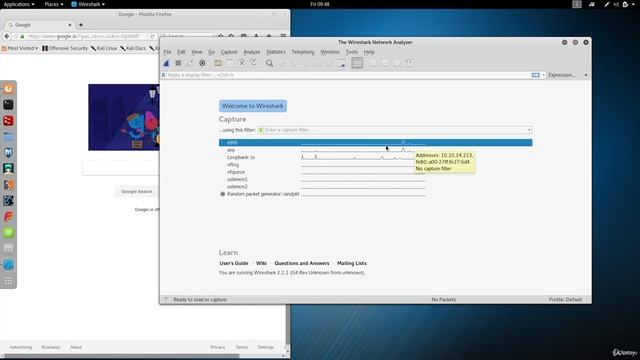Image resolution: width=640 pixels, height=360 pixels.
Task: Click Google Search button in Firefox
Action: point(137,191)
